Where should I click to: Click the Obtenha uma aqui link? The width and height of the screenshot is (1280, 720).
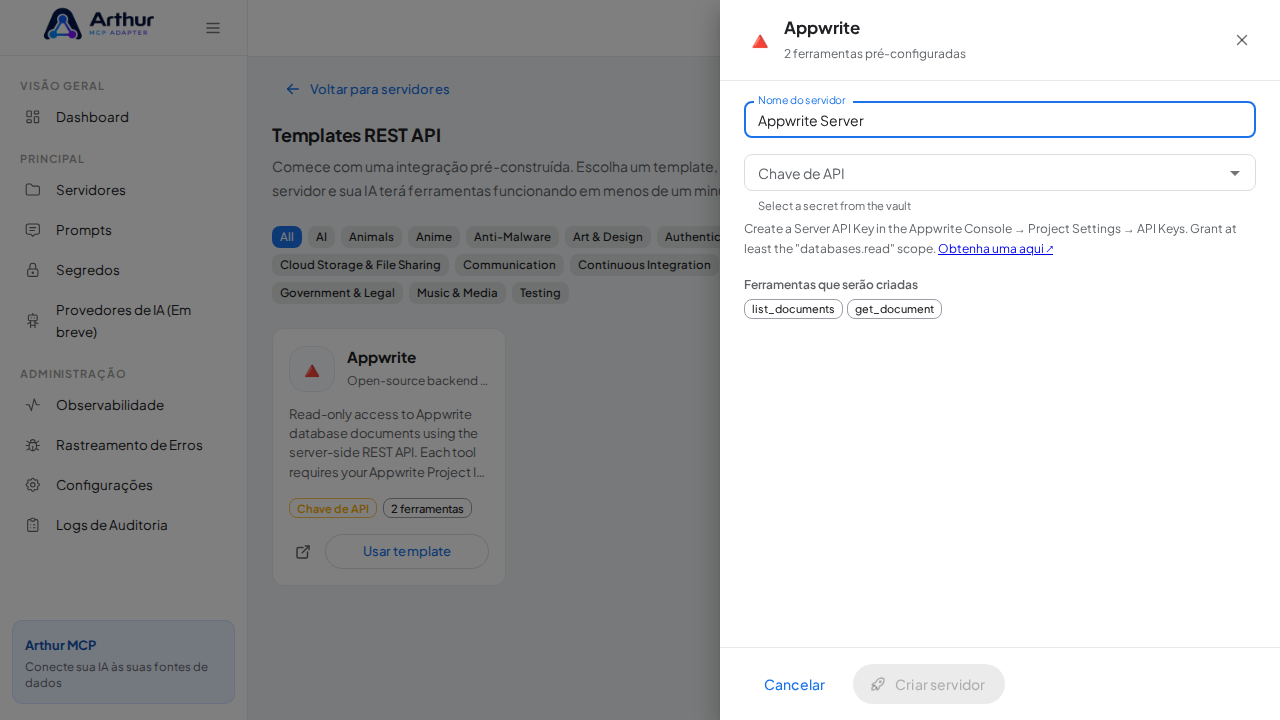click(x=996, y=248)
